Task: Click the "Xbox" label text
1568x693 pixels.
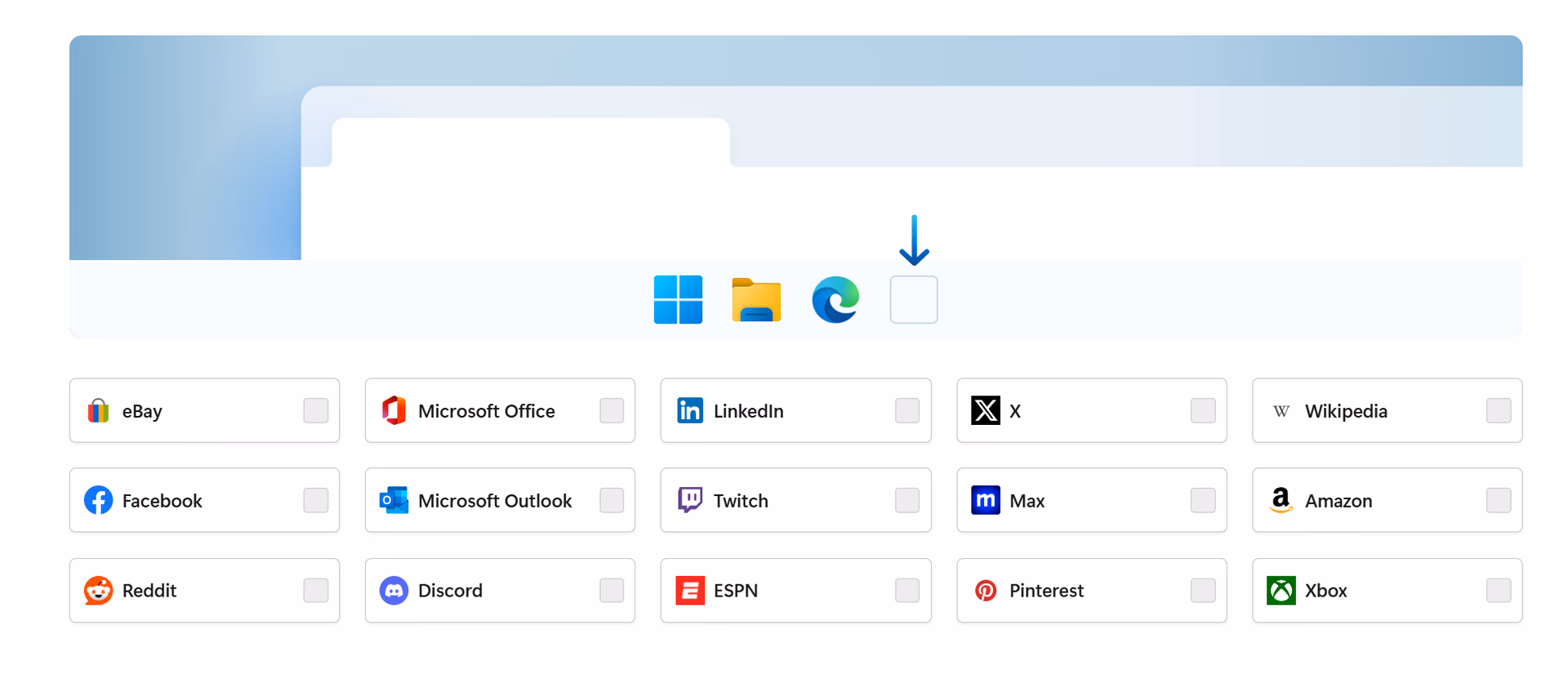Action: [1326, 591]
